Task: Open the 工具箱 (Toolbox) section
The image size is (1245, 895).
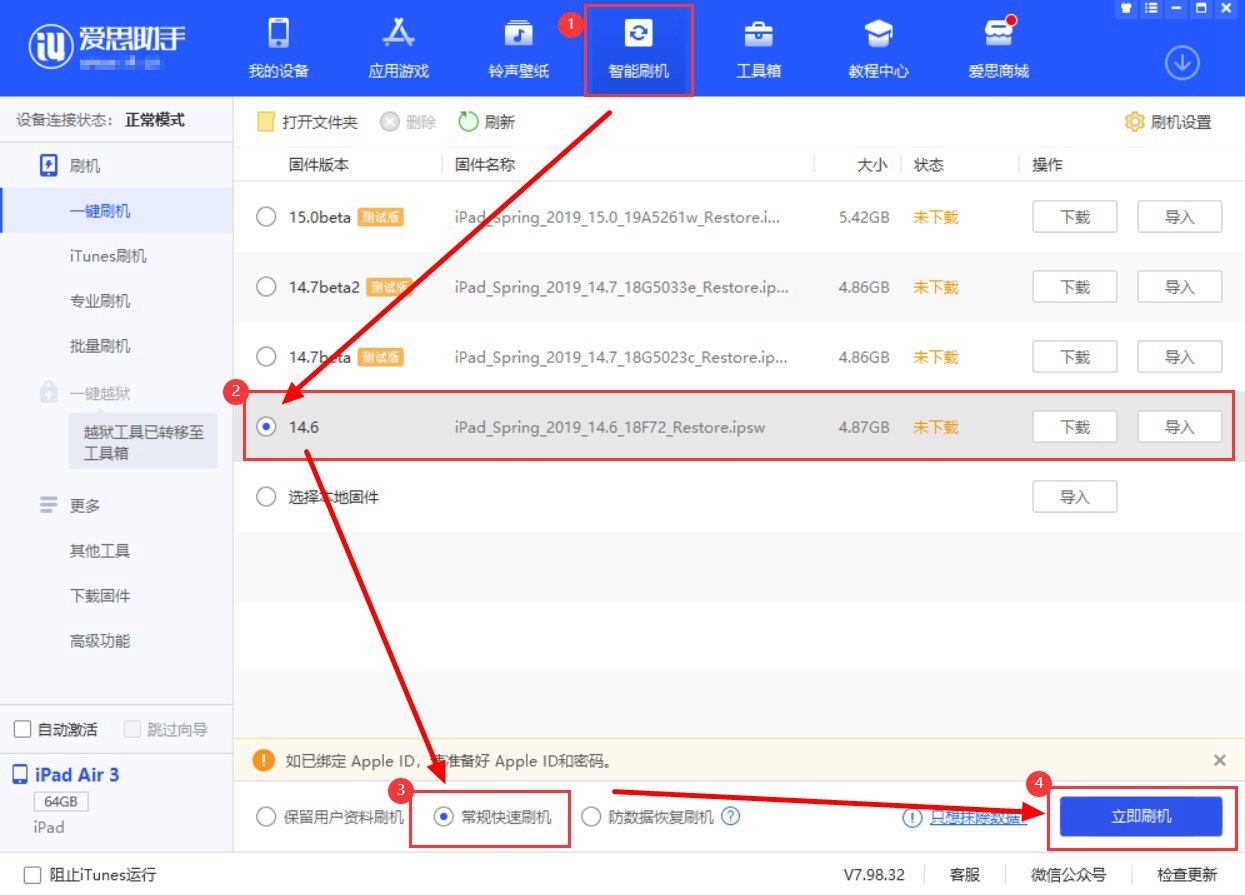Action: tap(757, 47)
